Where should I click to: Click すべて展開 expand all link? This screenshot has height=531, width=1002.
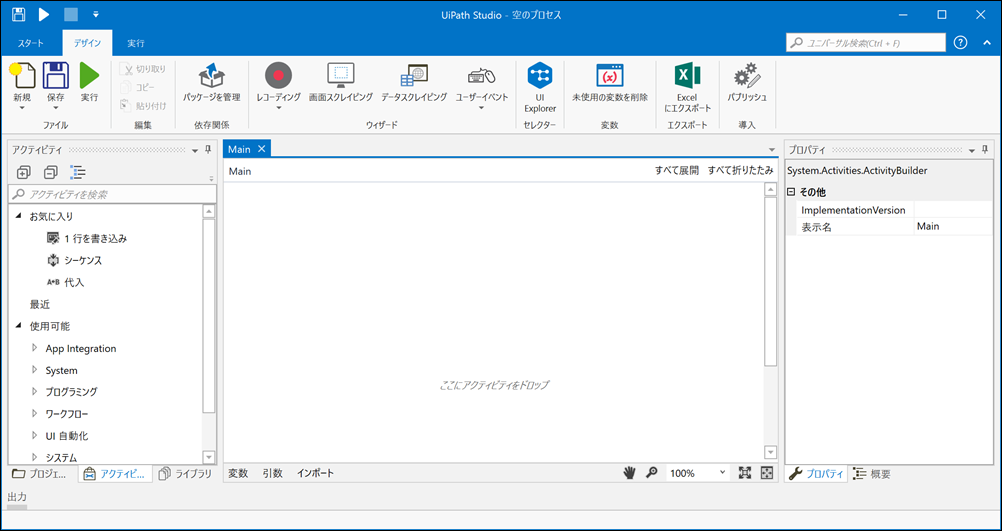point(676,171)
